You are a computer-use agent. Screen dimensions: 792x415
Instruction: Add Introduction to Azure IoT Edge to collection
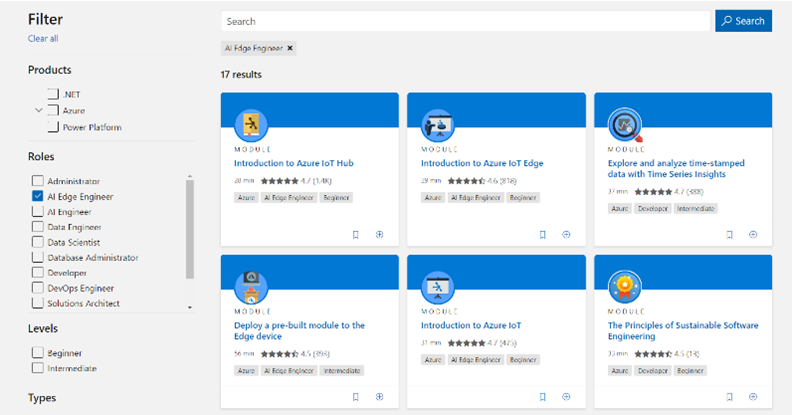tap(566, 235)
